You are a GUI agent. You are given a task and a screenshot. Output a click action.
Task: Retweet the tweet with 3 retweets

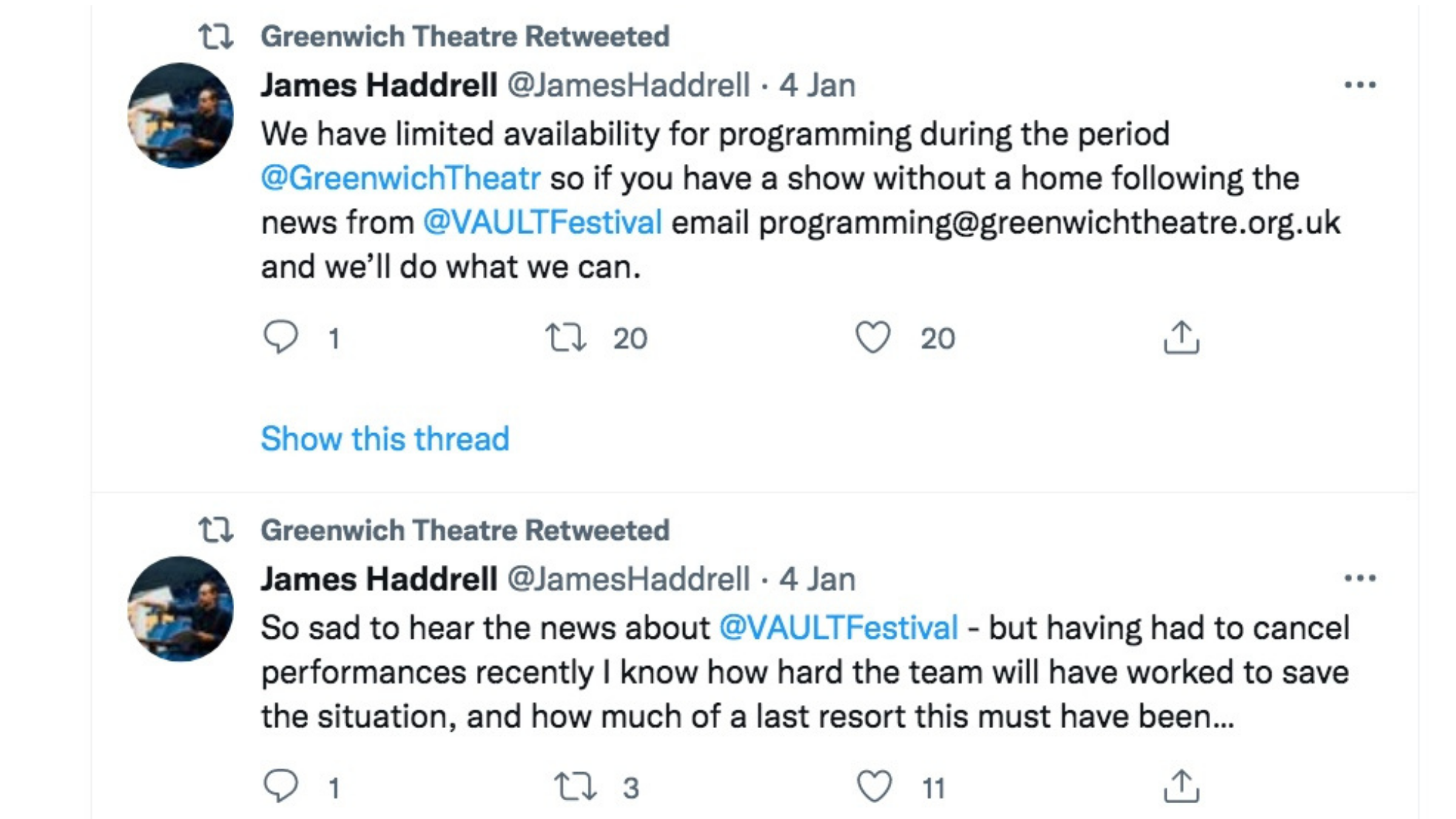[575, 786]
